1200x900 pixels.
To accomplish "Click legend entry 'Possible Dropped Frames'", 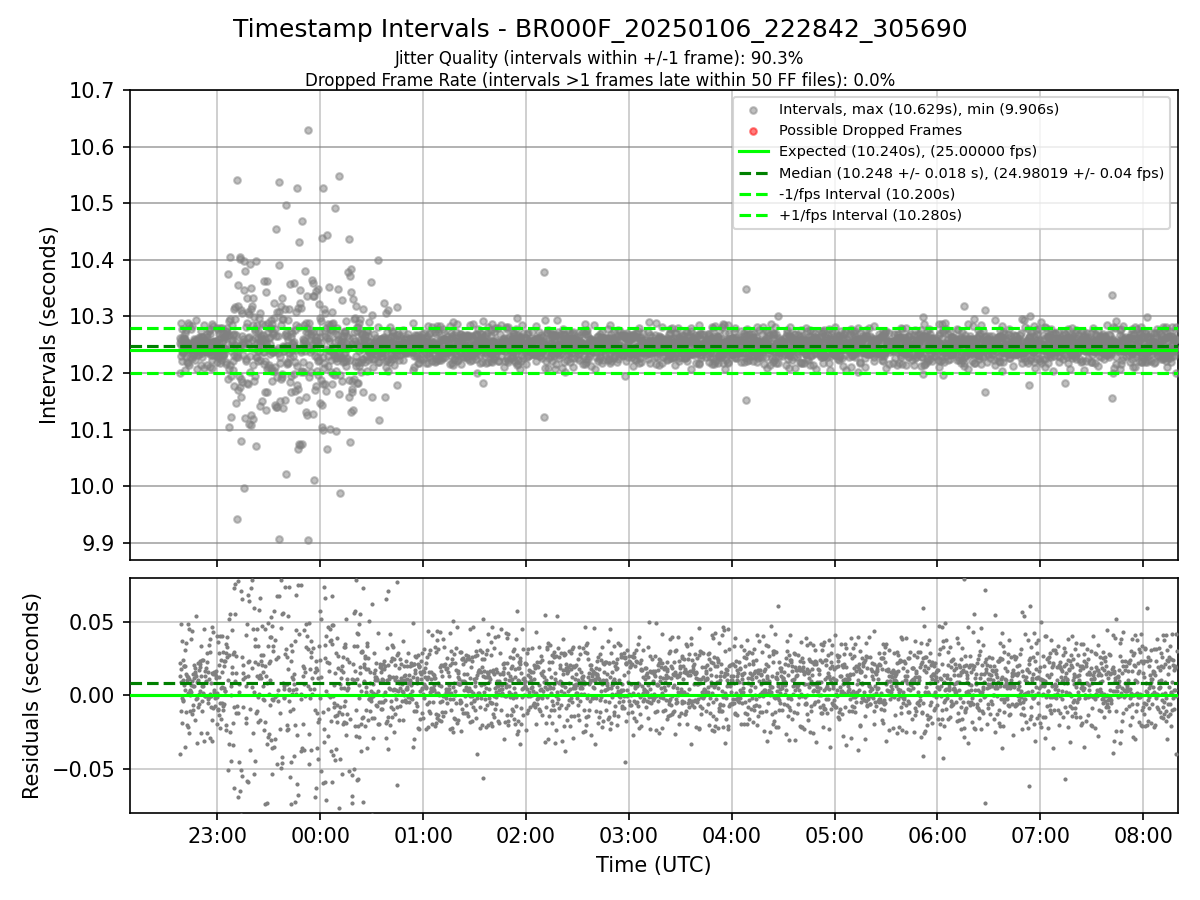I will (870, 130).
